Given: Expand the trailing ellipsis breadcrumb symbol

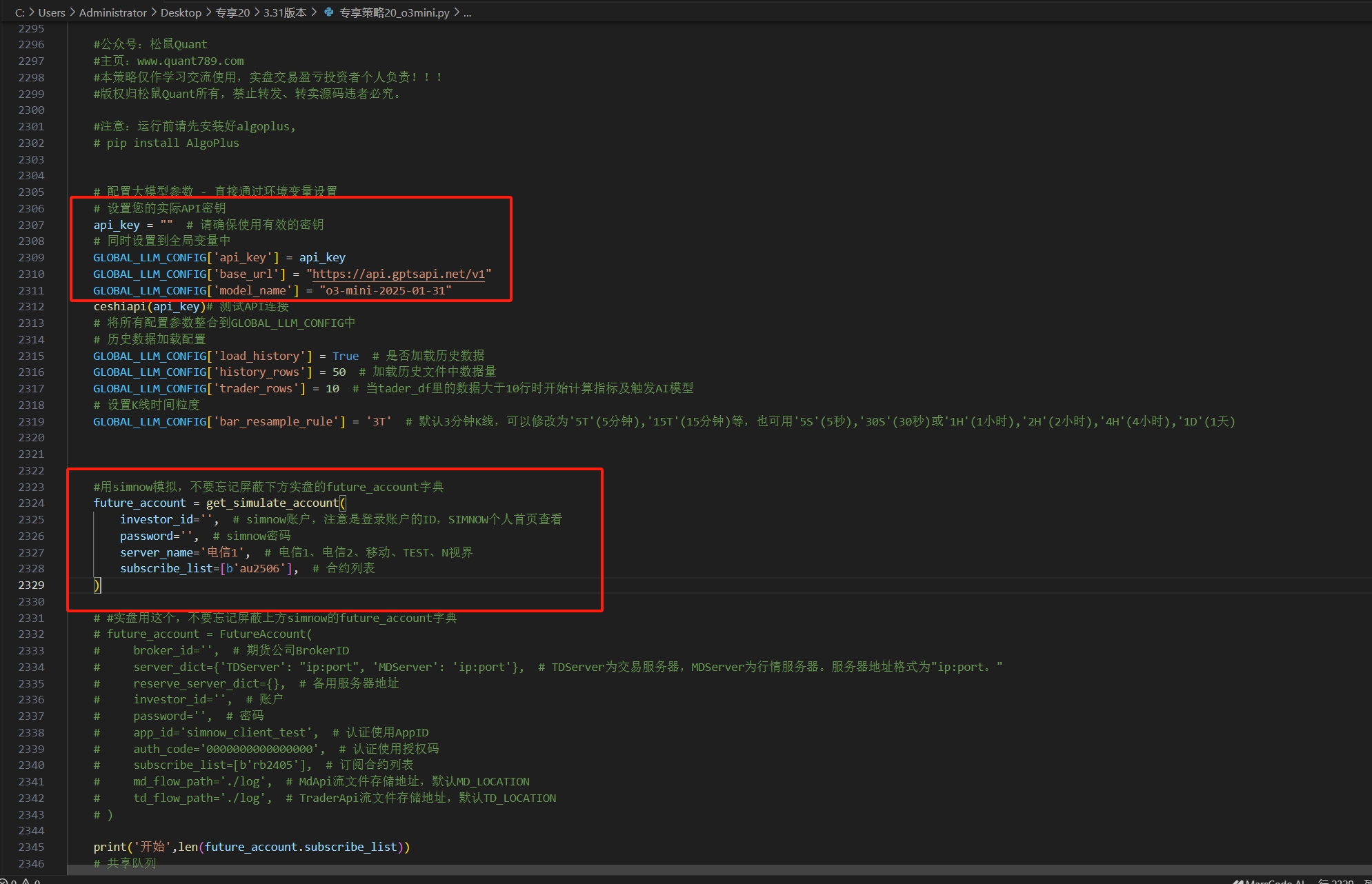Looking at the screenshot, I should point(467,12).
